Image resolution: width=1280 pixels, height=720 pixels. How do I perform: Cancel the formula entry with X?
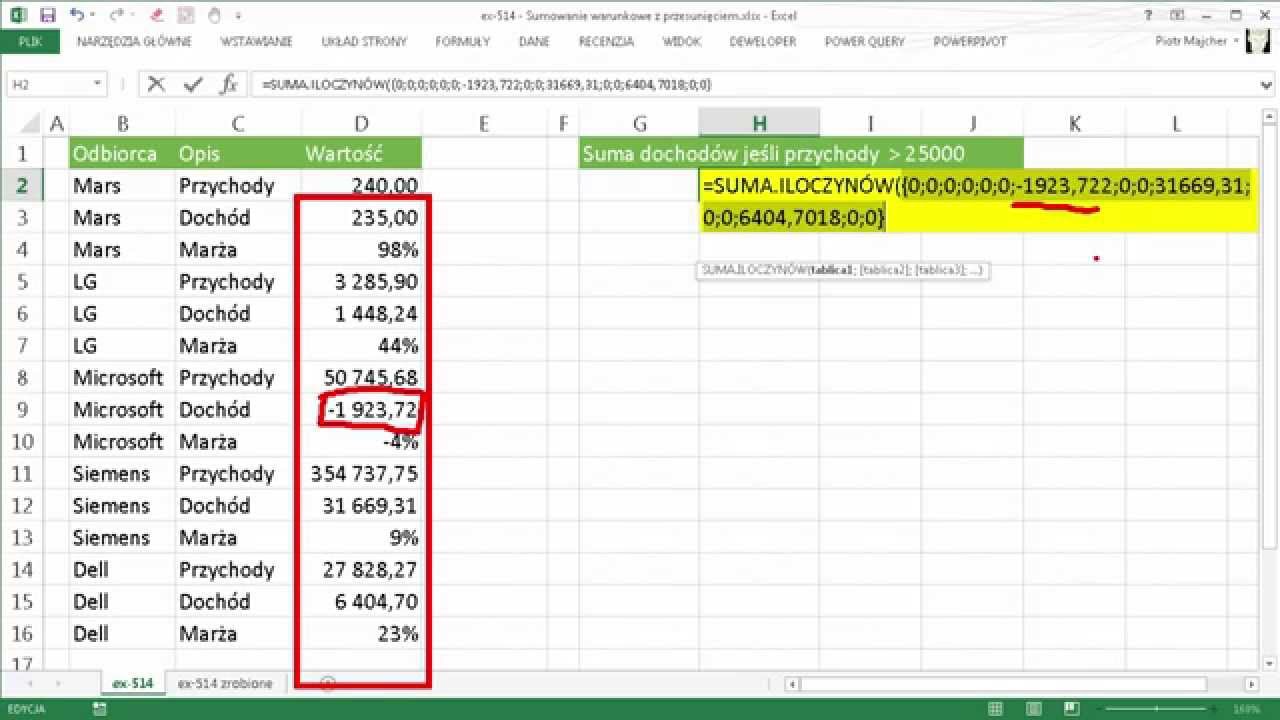tap(156, 84)
